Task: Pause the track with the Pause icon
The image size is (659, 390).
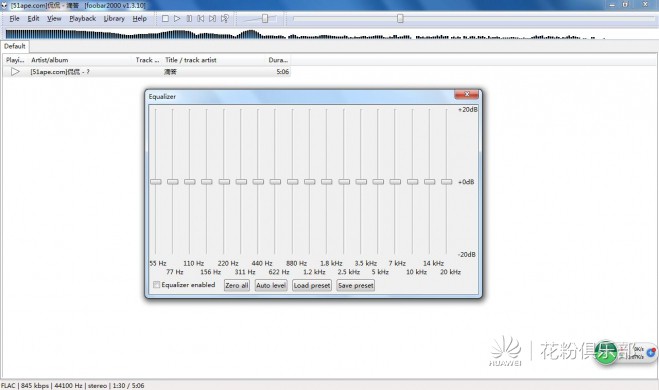Action: (x=189, y=18)
